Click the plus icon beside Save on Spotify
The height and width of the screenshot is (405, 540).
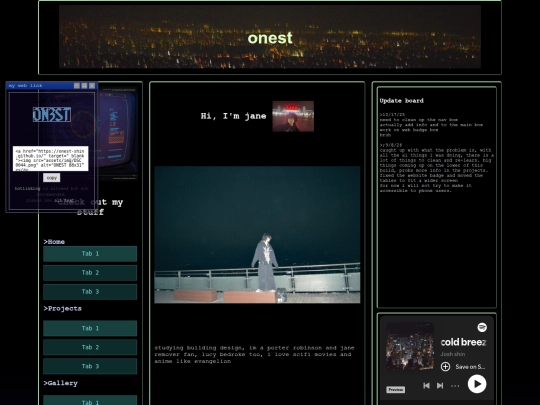tap(445, 366)
